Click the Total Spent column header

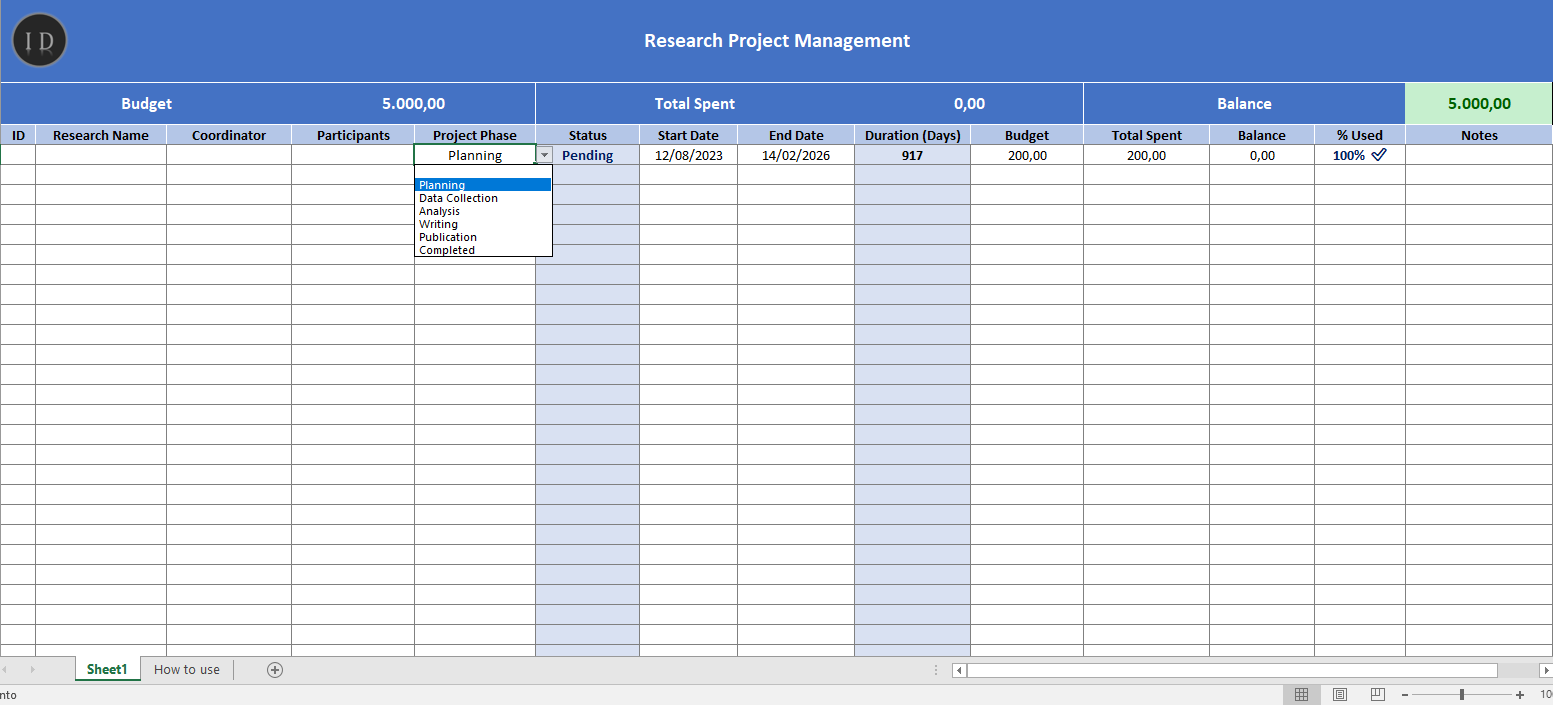coord(1147,135)
